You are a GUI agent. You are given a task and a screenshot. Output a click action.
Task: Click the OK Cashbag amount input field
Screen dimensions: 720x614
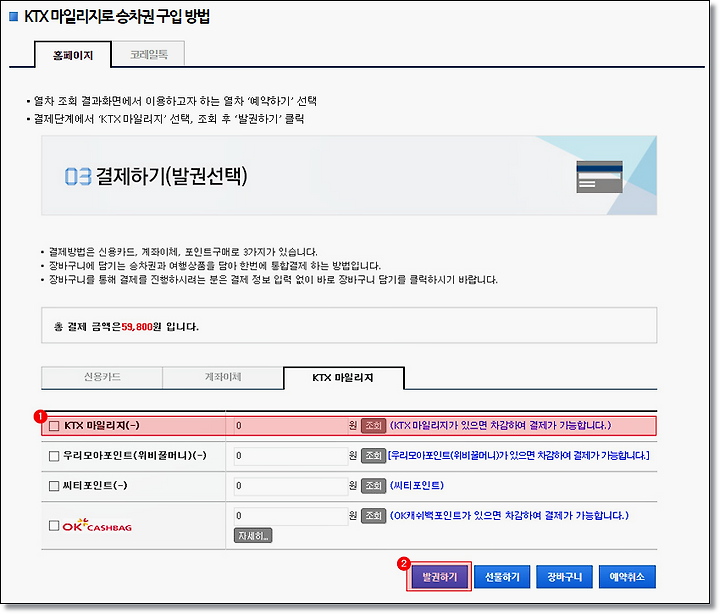coord(291,515)
